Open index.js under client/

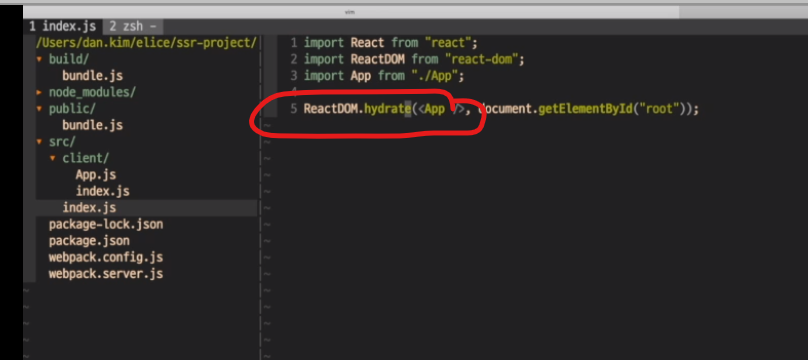coord(103,191)
